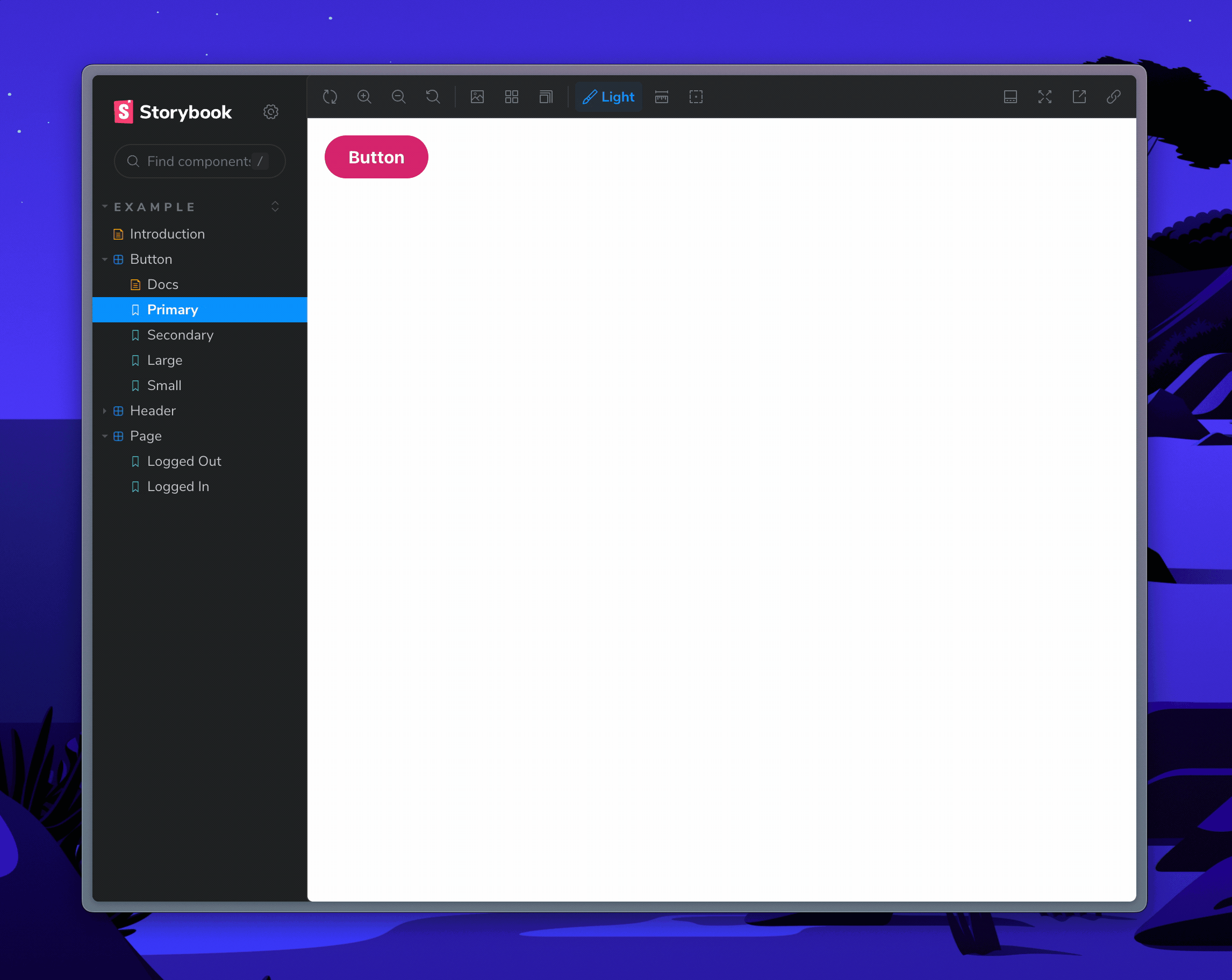Click the zoom out icon
The height and width of the screenshot is (980, 1232).
(x=397, y=97)
